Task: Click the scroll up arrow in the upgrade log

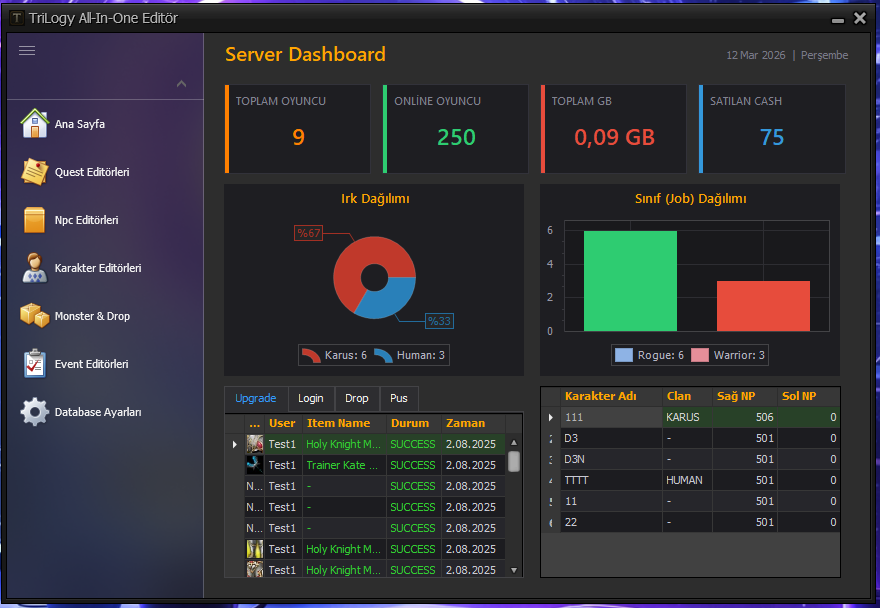Action: pos(514,442)
